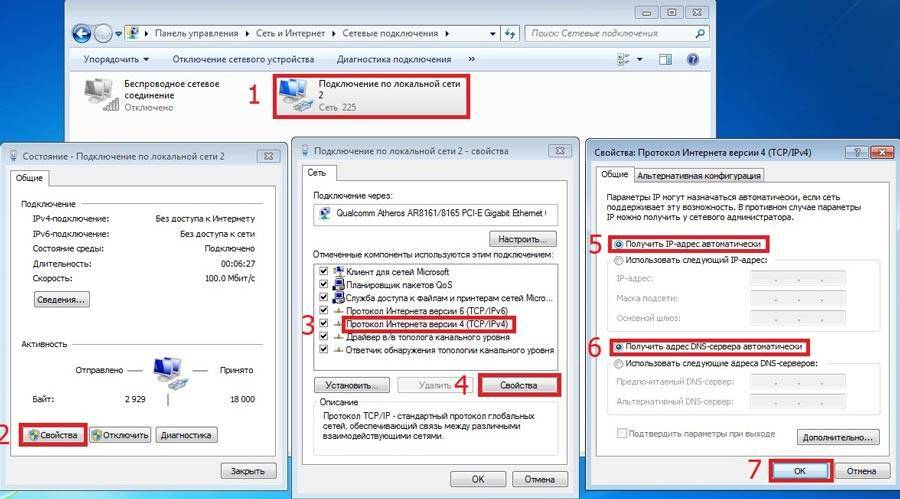This screenshot has height=499, width=900.
Task: Click Отмена in the TCP/IPv4 properties dialog
Action: point(861,471)
